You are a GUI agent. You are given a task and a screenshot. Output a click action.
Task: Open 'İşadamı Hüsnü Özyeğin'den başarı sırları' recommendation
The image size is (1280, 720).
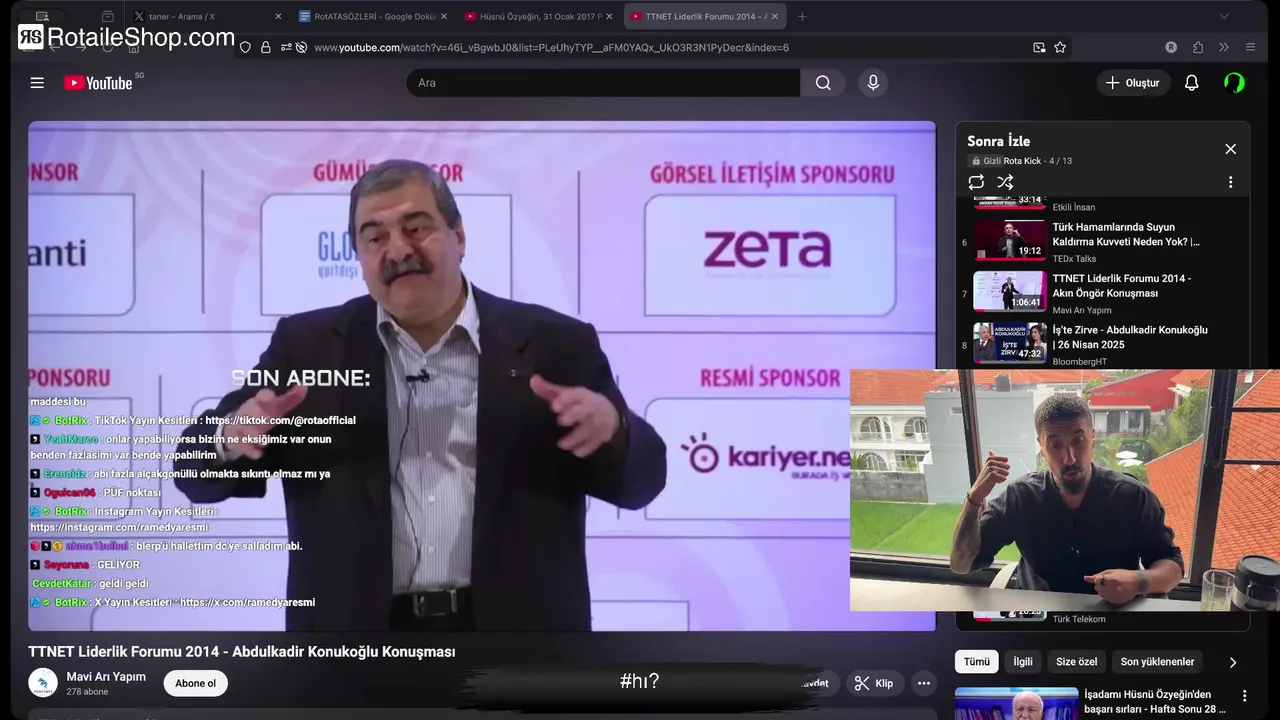point(1155,701)
